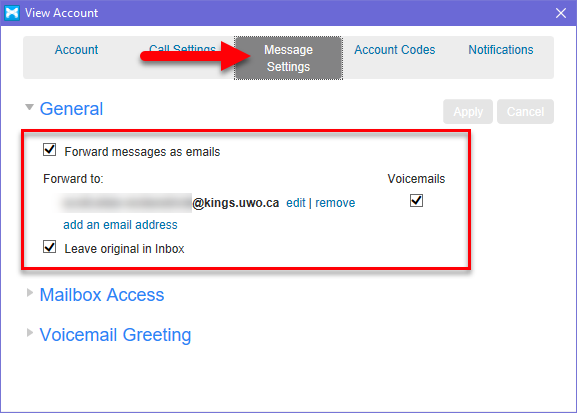
Task: Remove the forwarding email address
Action: click(335, 203)
